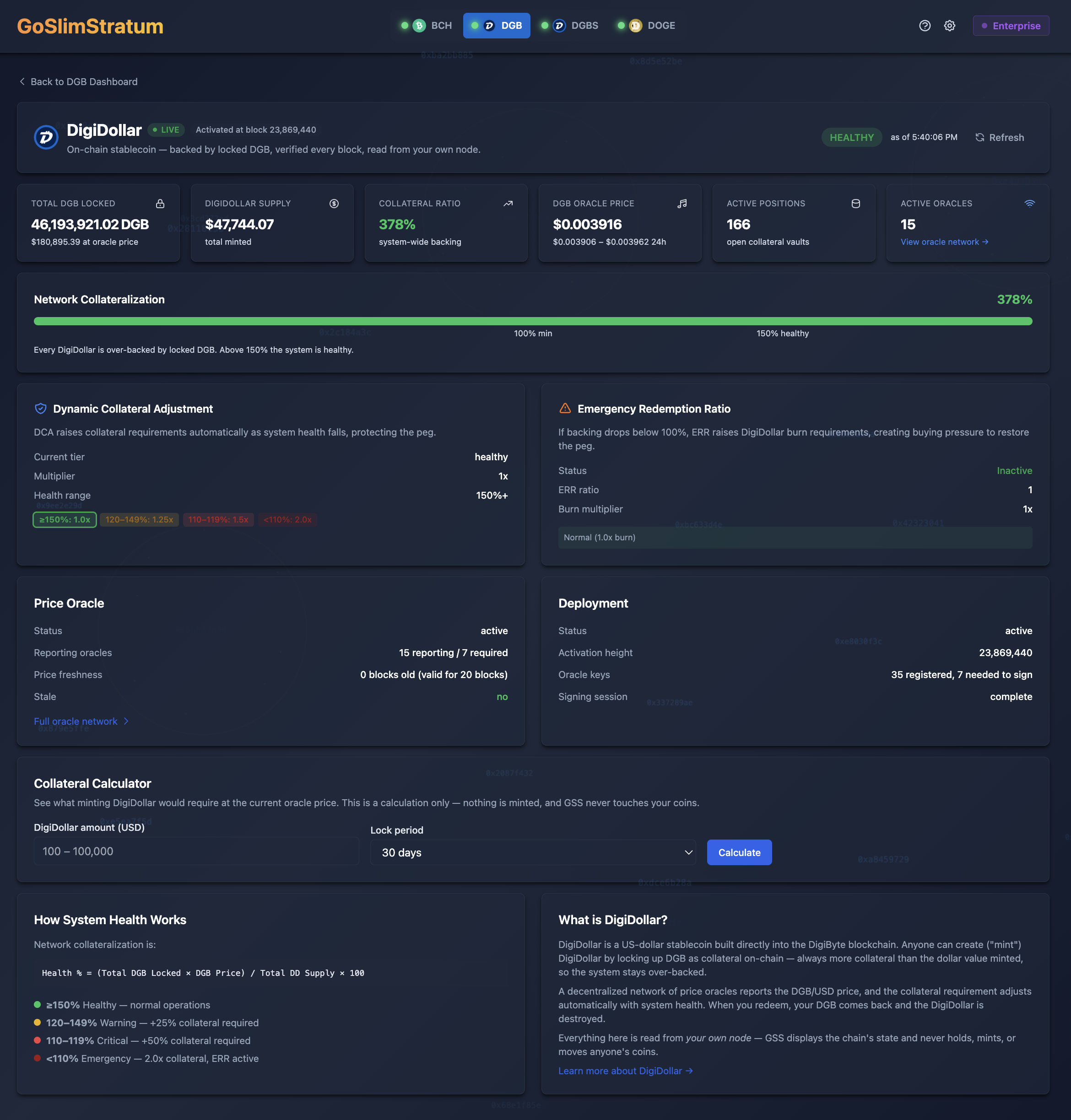Open View oracle network link

coord(944,242)
